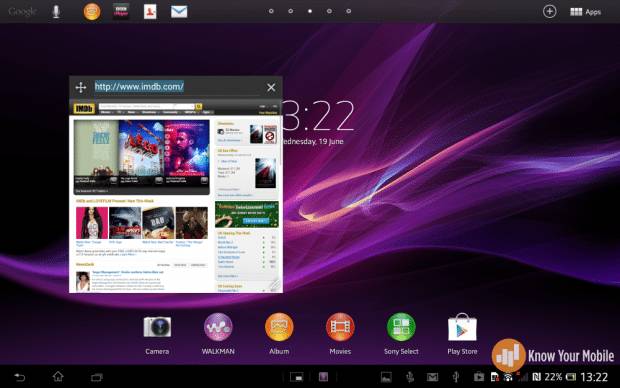Open the Contacts shortcut icon

click(150, 11)
